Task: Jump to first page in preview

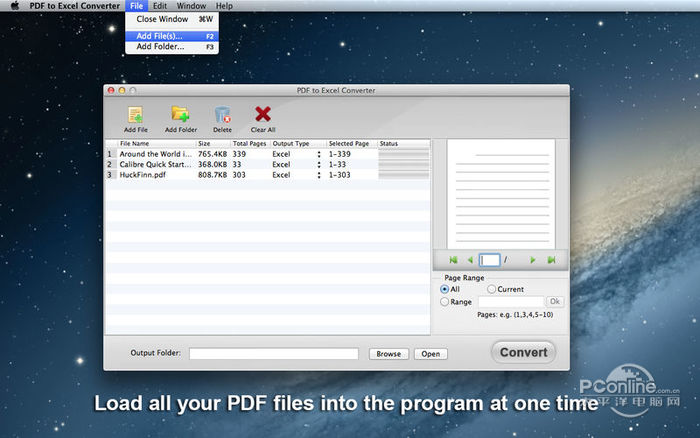Action: pyautogui.click(x=453, y=260)
